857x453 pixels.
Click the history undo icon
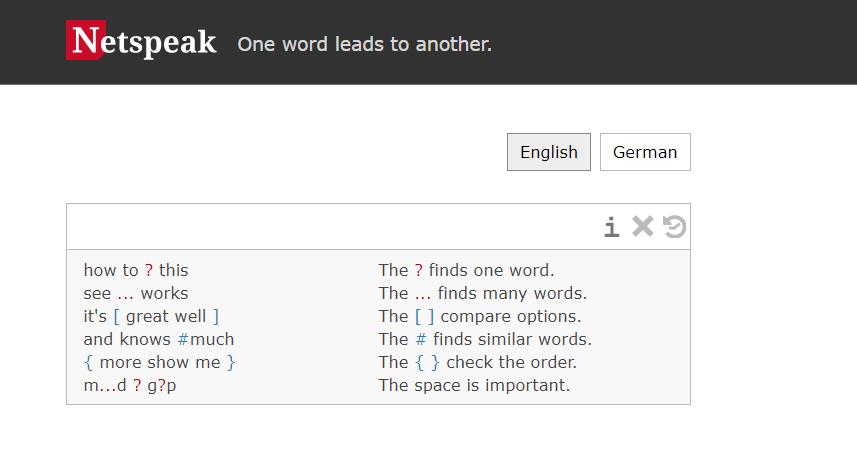coord(675,227)
